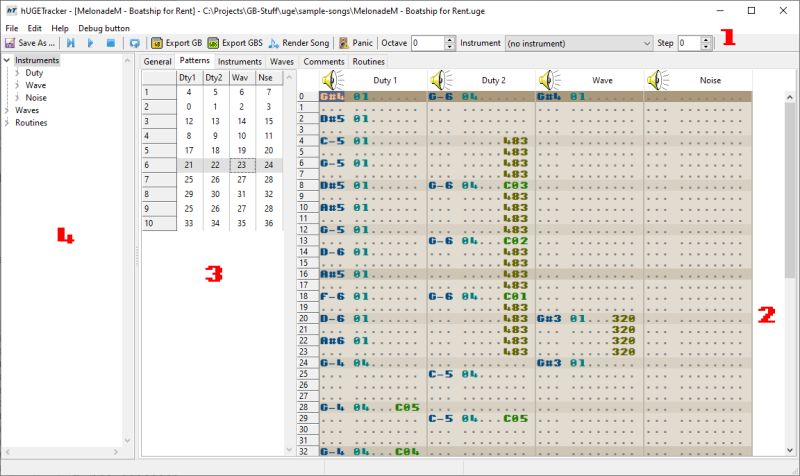Click the Dty1 column header

click(189, 78)
